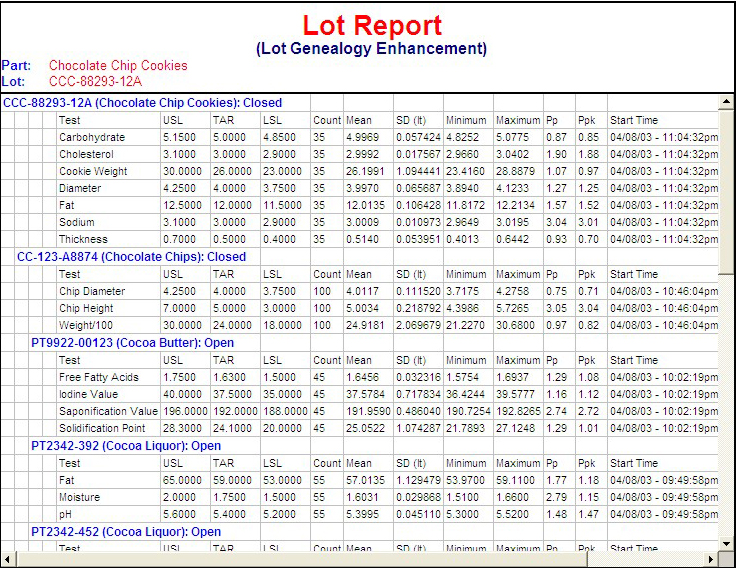736x568 pixels.
Task: Click the vertical scrollbar down arrow
Action: [726, 544]
